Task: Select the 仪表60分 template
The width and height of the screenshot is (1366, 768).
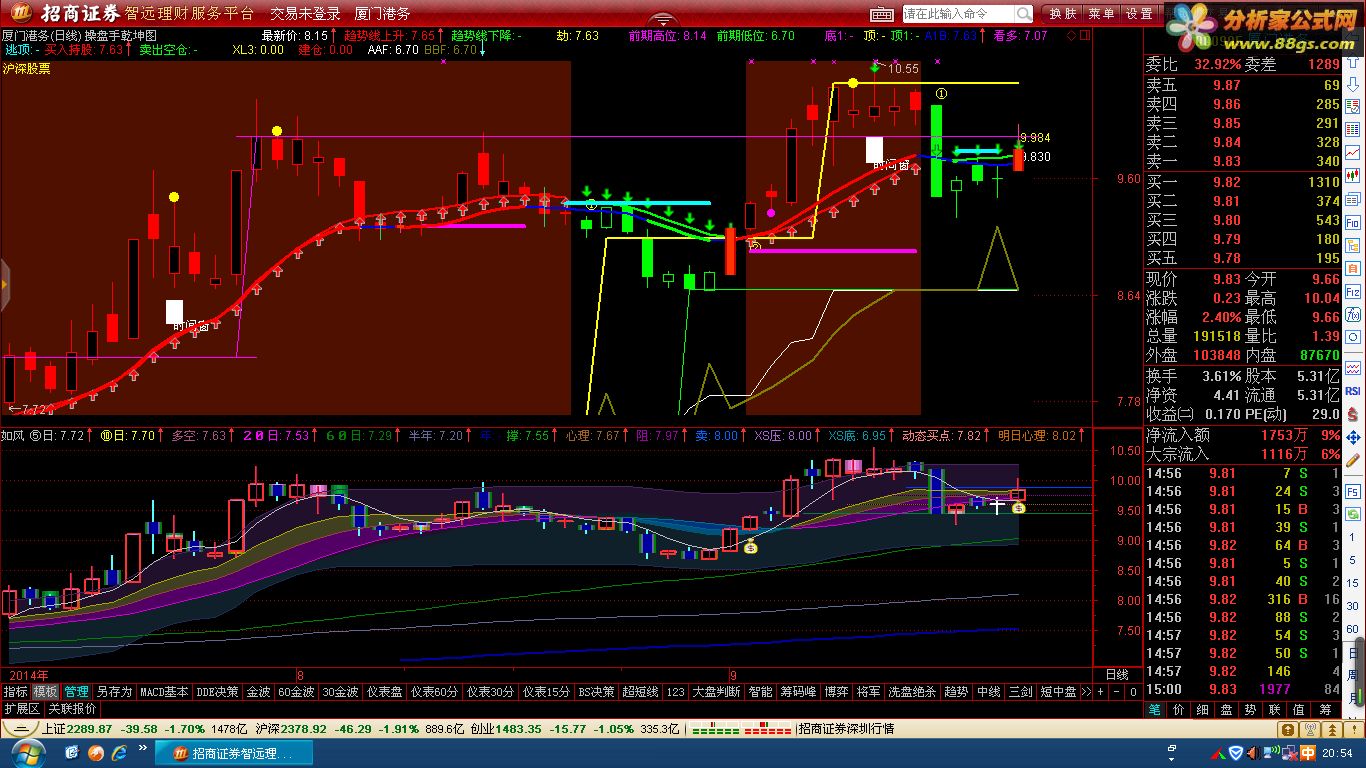Action: coord(434,692)
